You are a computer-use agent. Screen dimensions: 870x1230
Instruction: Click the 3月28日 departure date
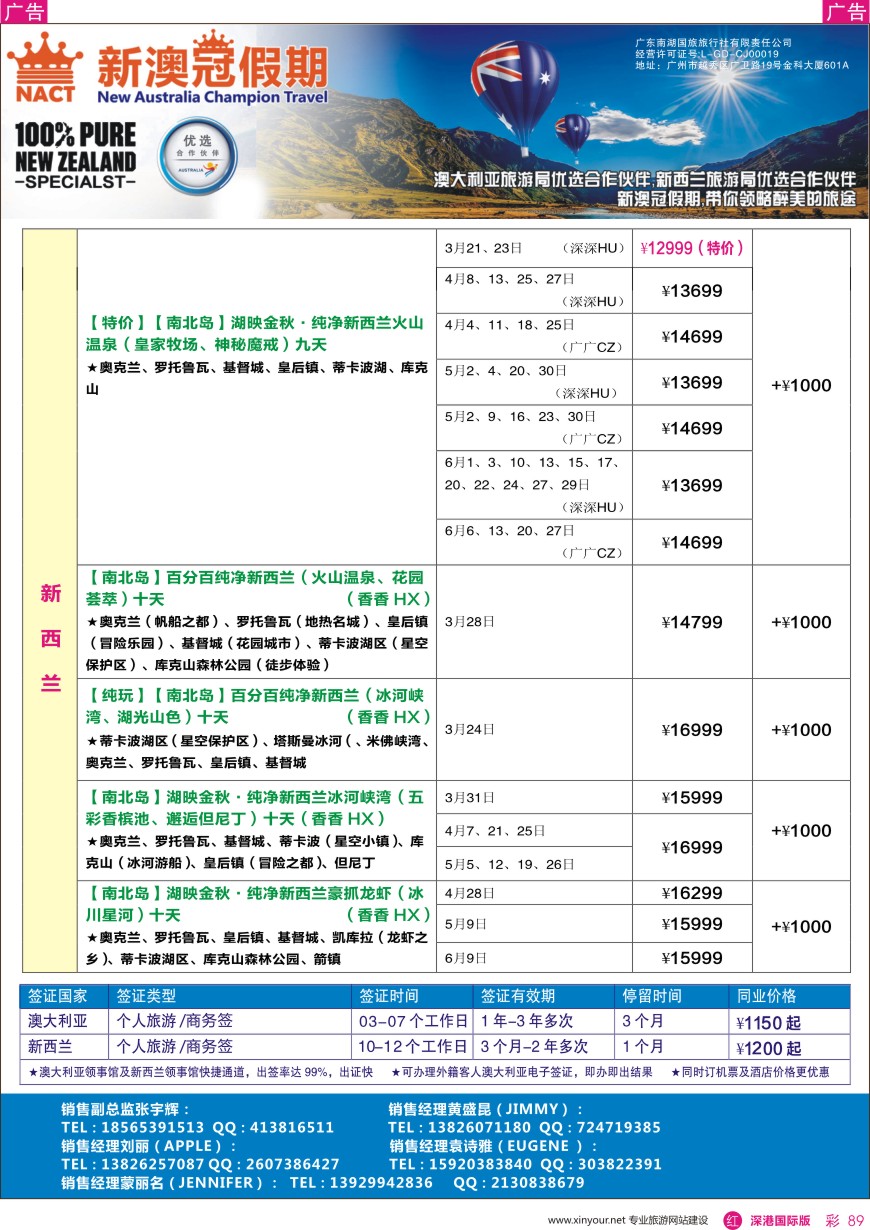point(470,621)
